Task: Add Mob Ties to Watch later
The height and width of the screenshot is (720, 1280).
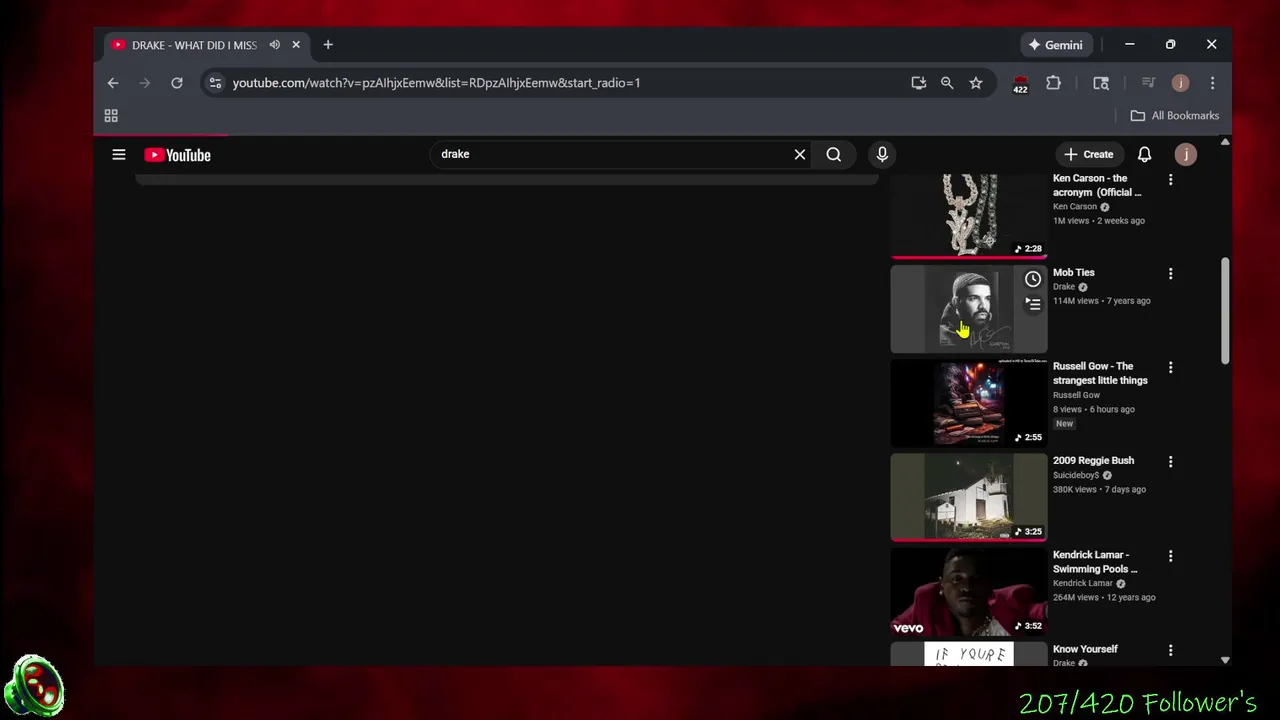Action: 1033,279
